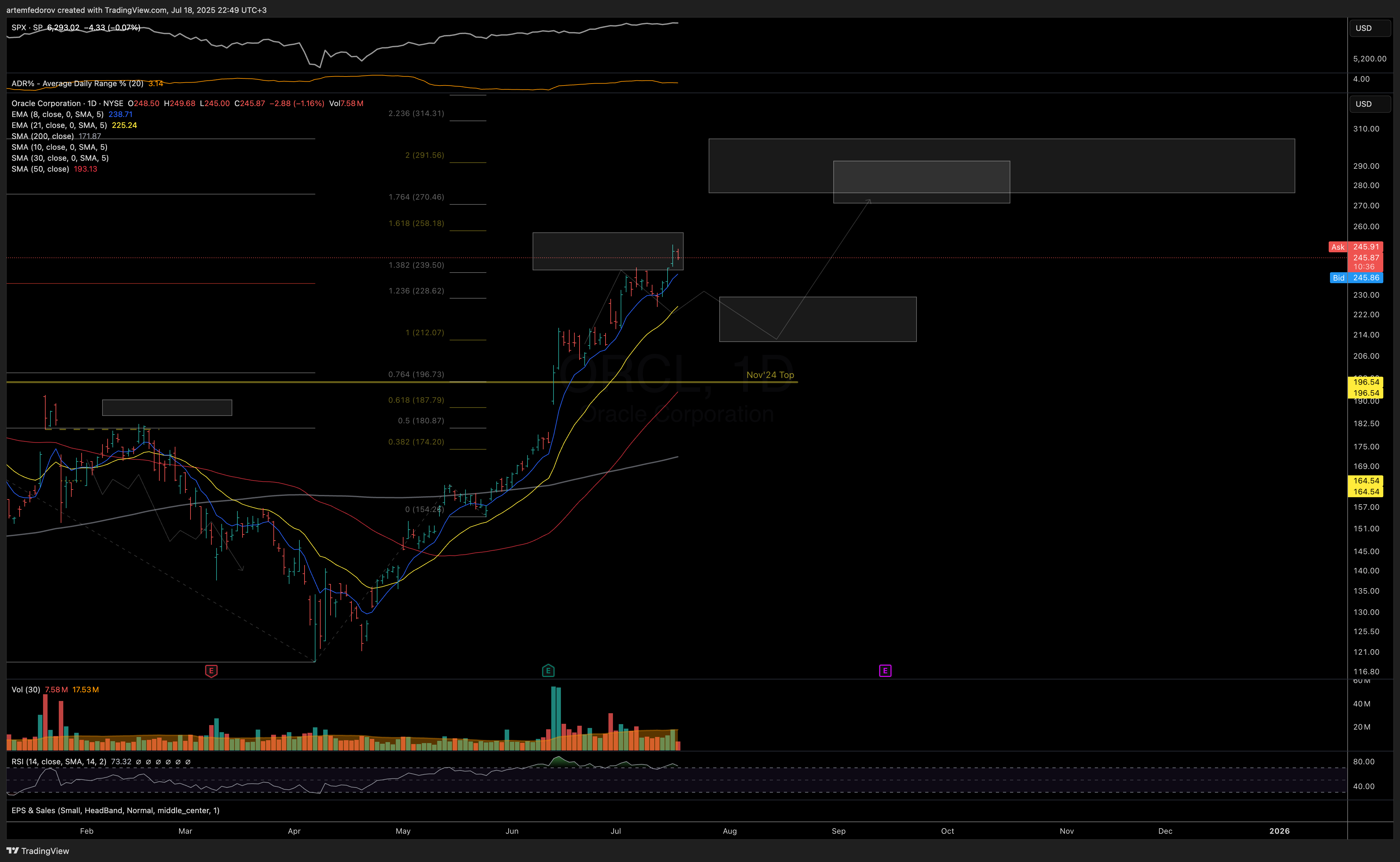Click the artemfedorov created with TradingView.com header
The image size is (1400, 862).
pyautogui.click(x=136, y=10)
